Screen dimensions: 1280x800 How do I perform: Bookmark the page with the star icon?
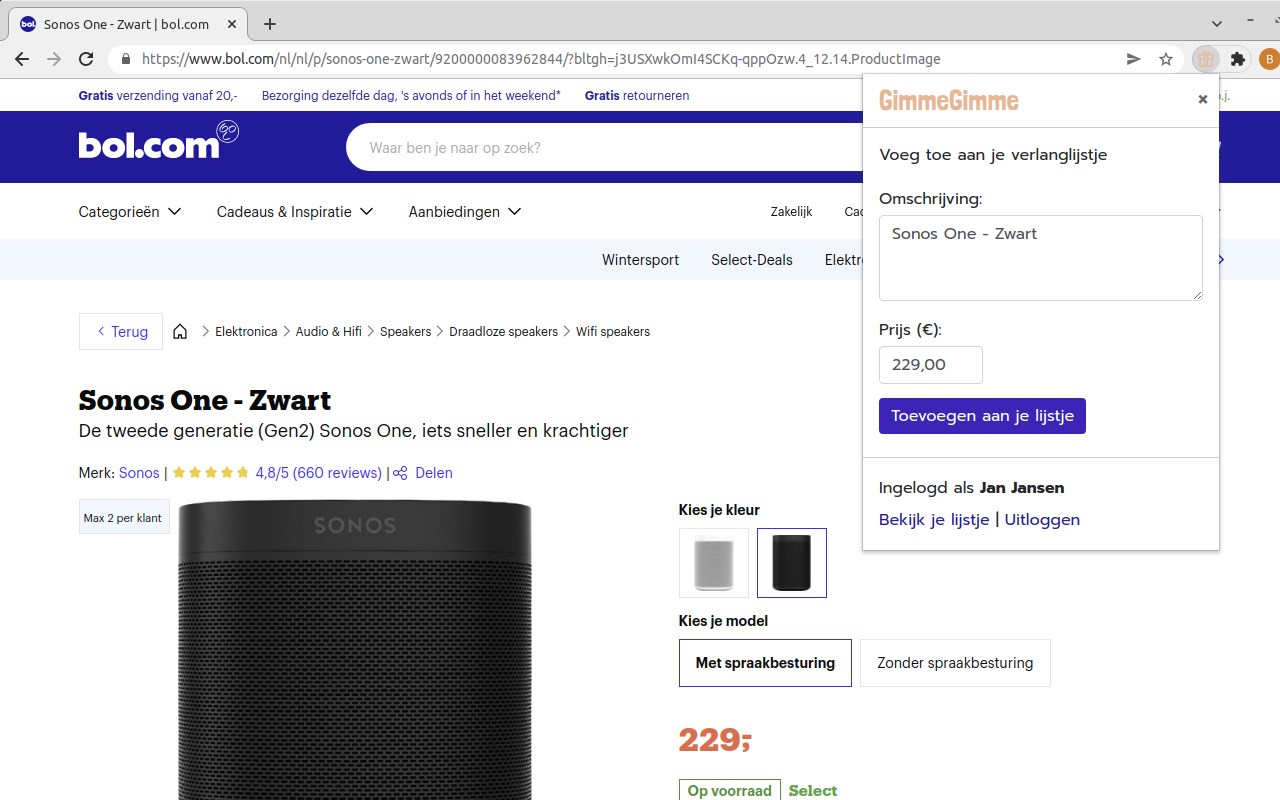point(1166,59)
